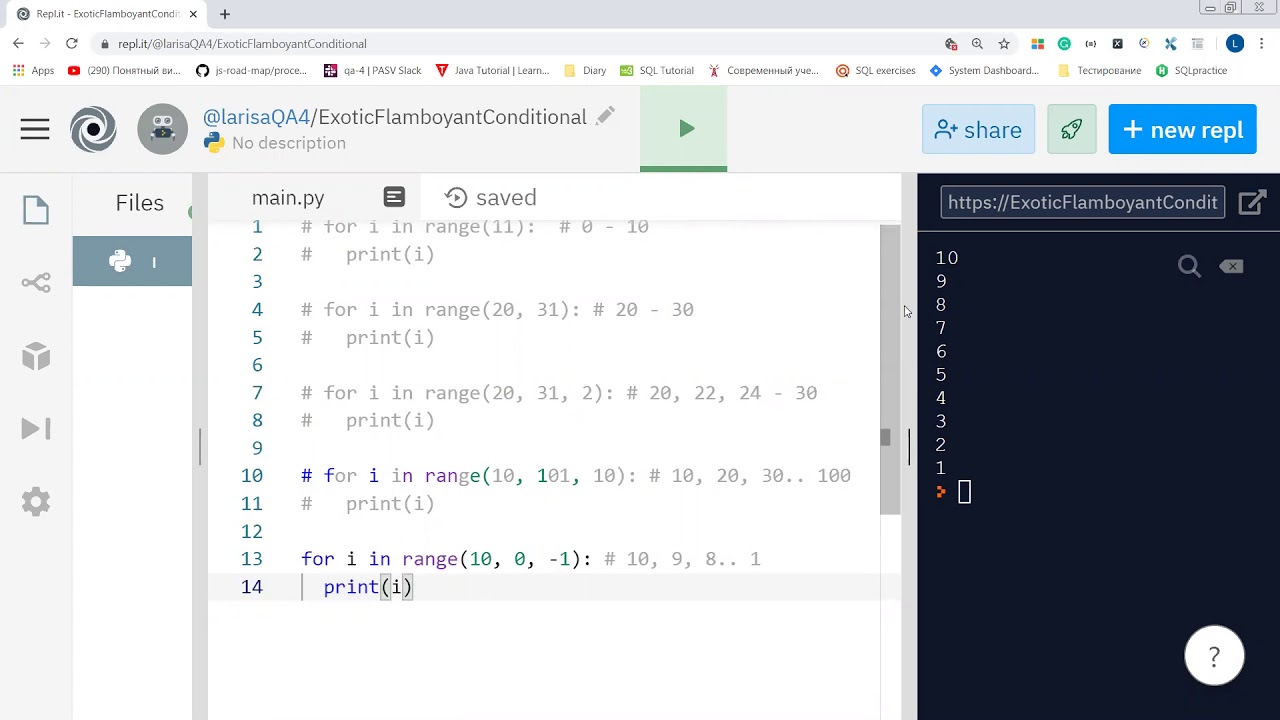The height and width of the screenshot is (720, 1280).
Task: Open the console output in new tab
Action: [x=1252, y=203]
